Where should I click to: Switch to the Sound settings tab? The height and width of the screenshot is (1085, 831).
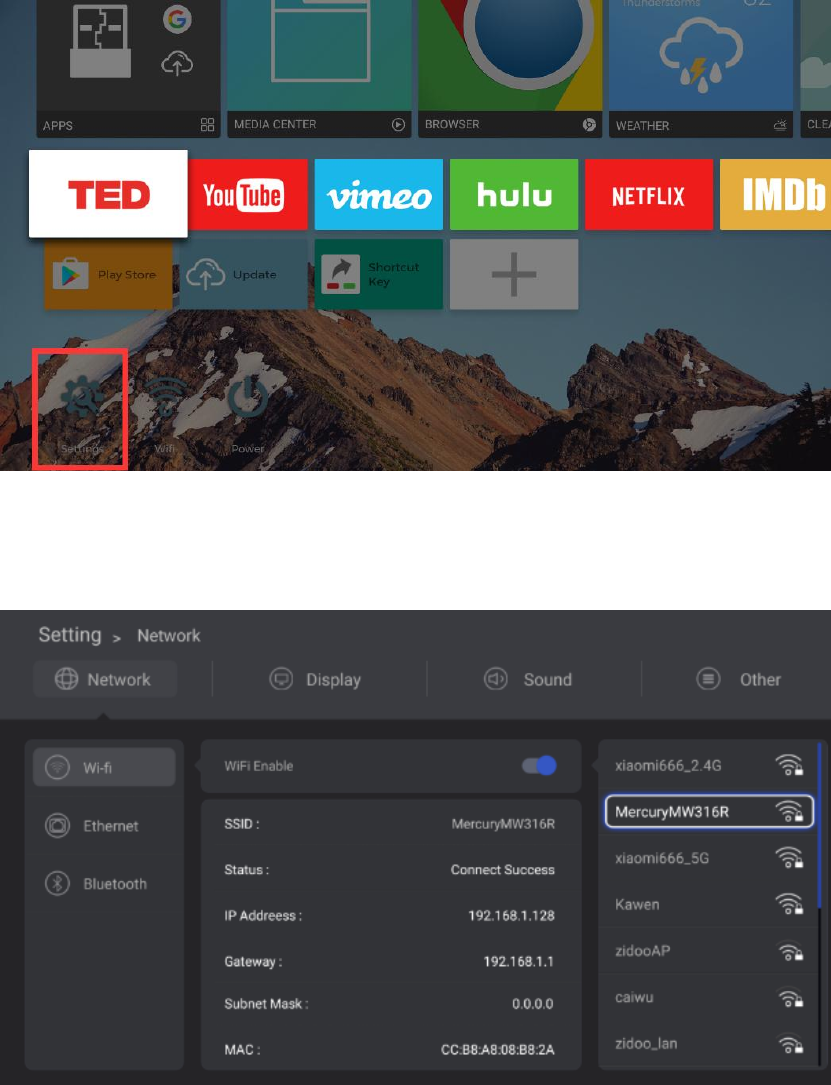click(x=528, y=679)
